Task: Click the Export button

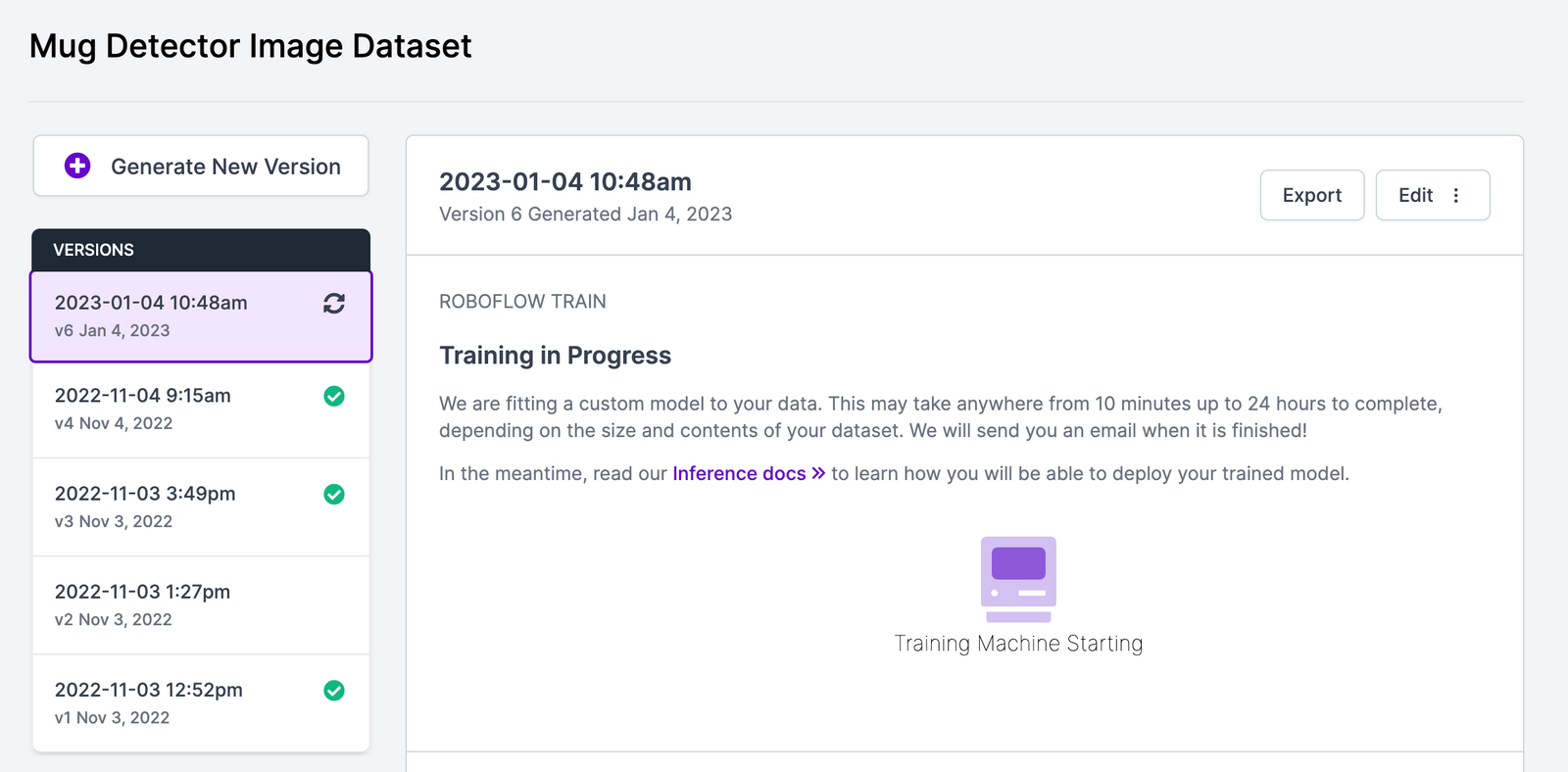Action: tap(1312, 195)
